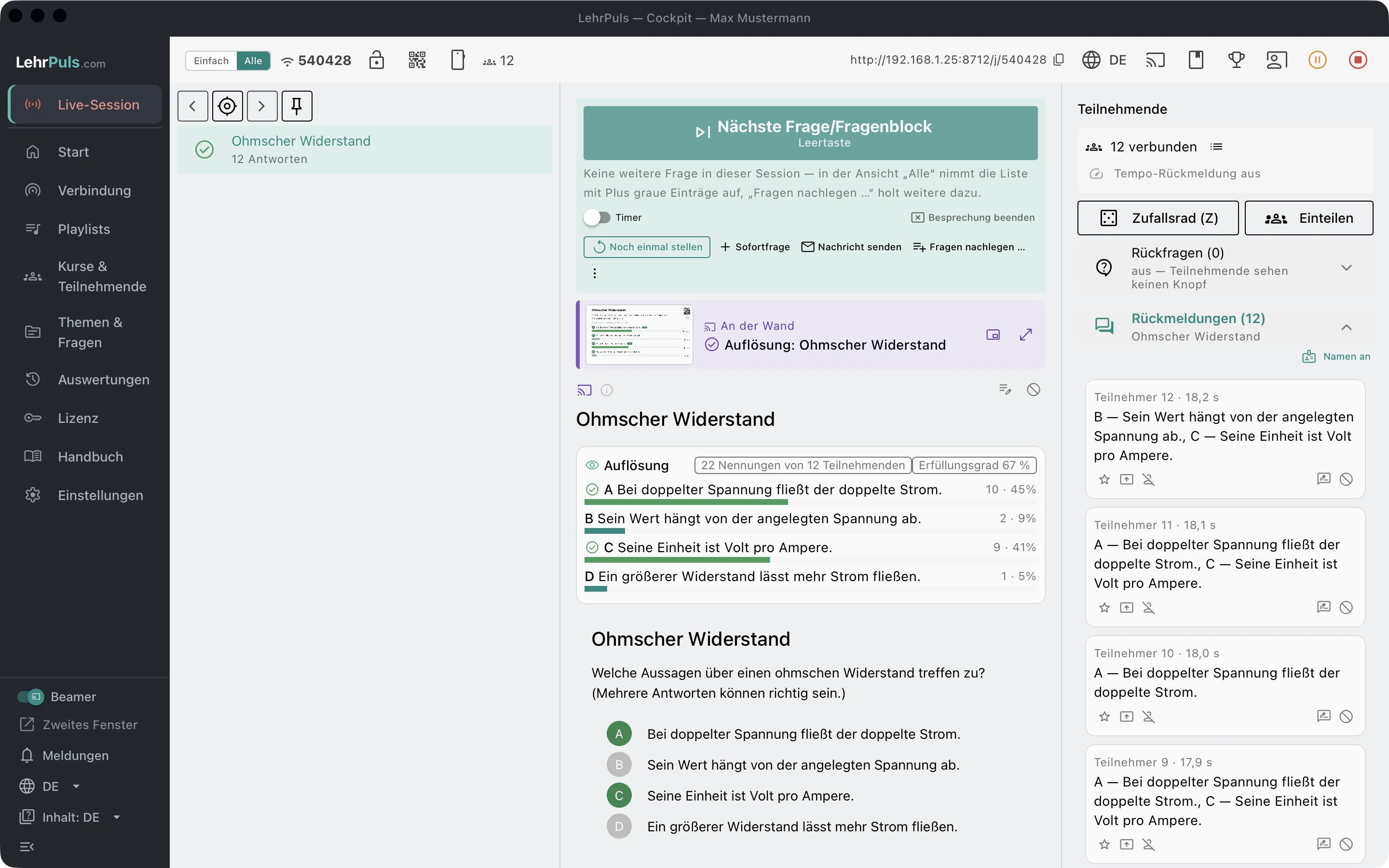Viewport: 1389px width, 868px height.
Task: Pause the session with the orange button
Action: click(x=1317, y=60)
